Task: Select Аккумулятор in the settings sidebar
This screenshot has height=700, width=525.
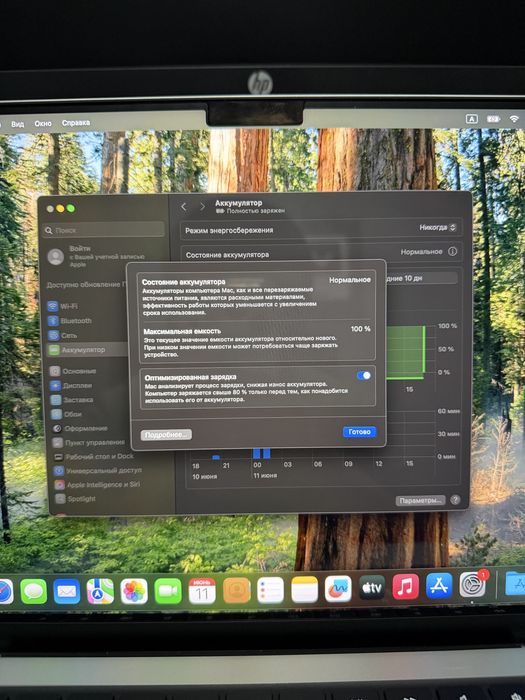Action: click(x=87, y=350)
